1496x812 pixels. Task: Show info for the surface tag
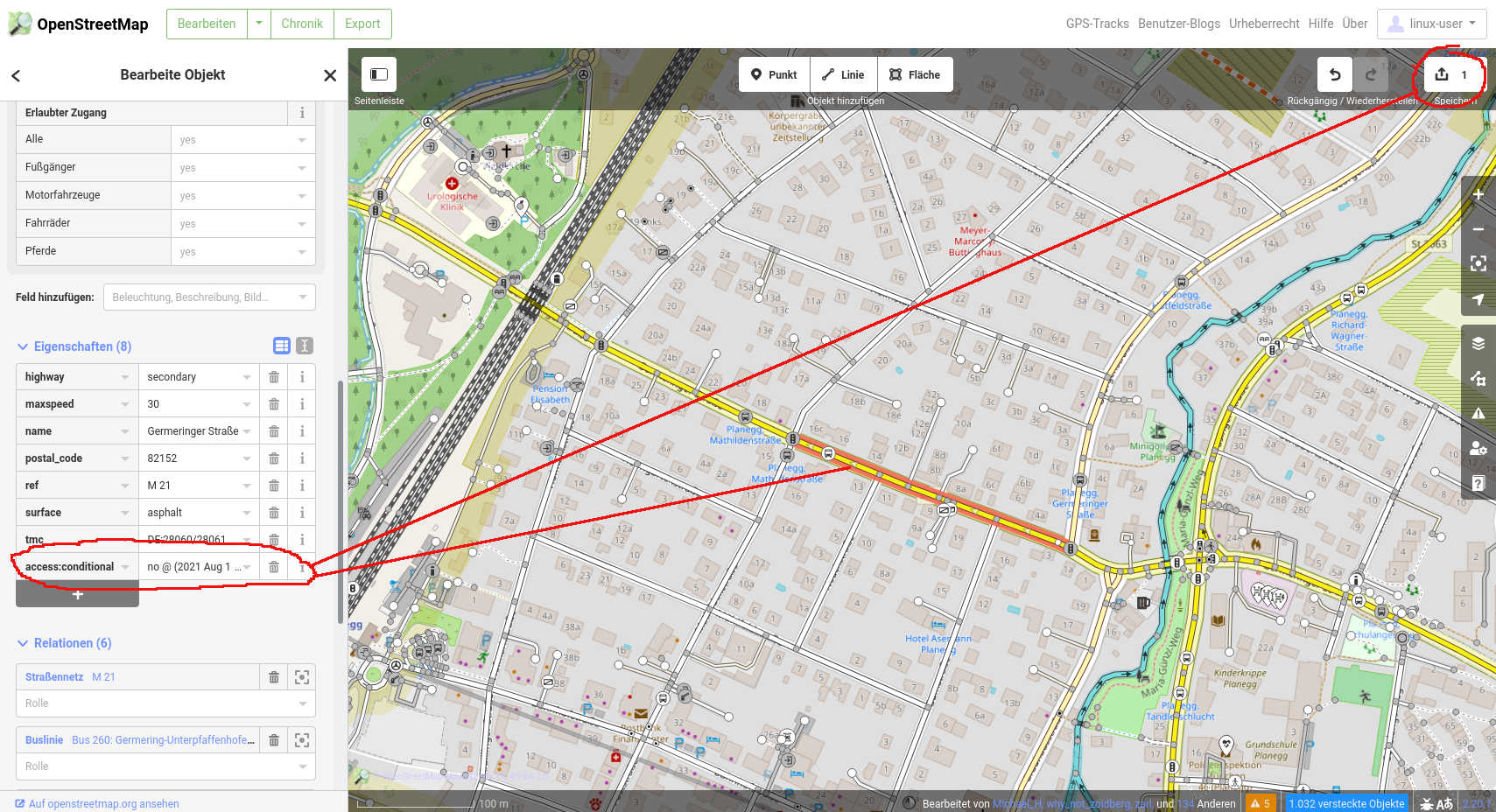(x=302, y=513)
